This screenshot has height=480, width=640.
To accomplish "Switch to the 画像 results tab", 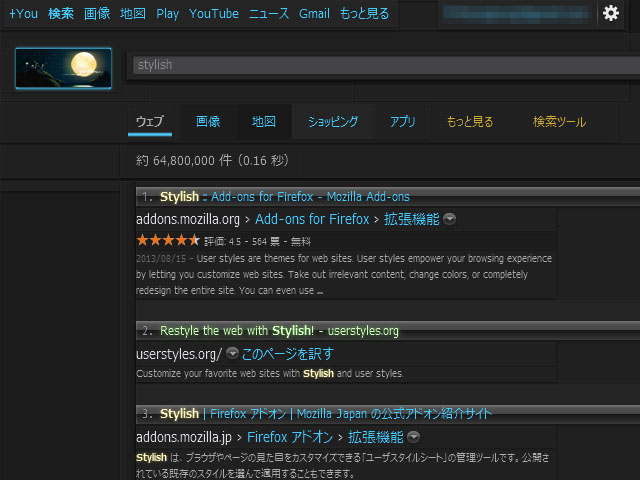I will tap(208, 121).
